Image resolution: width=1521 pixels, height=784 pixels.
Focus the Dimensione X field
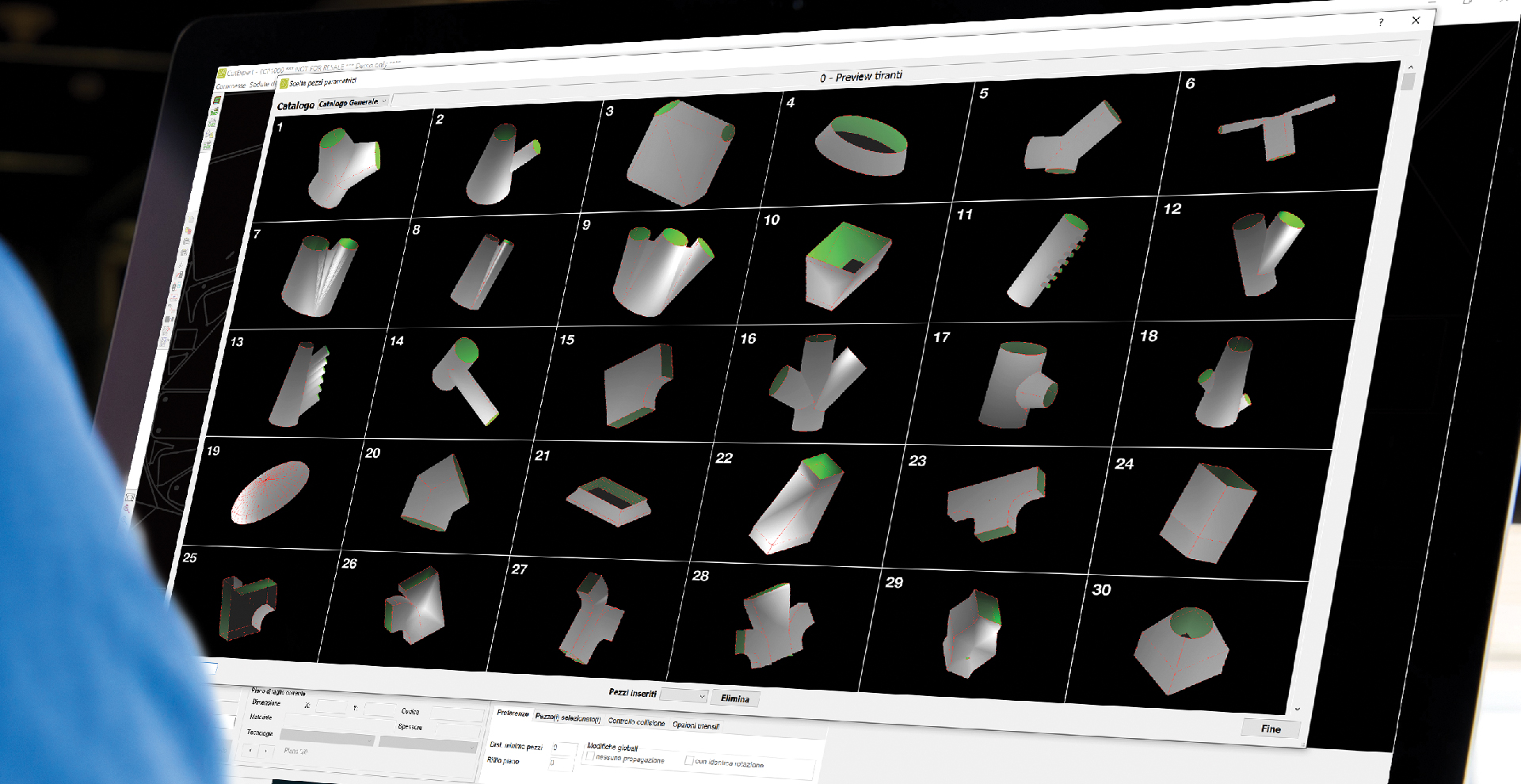(x=332, y=706)
